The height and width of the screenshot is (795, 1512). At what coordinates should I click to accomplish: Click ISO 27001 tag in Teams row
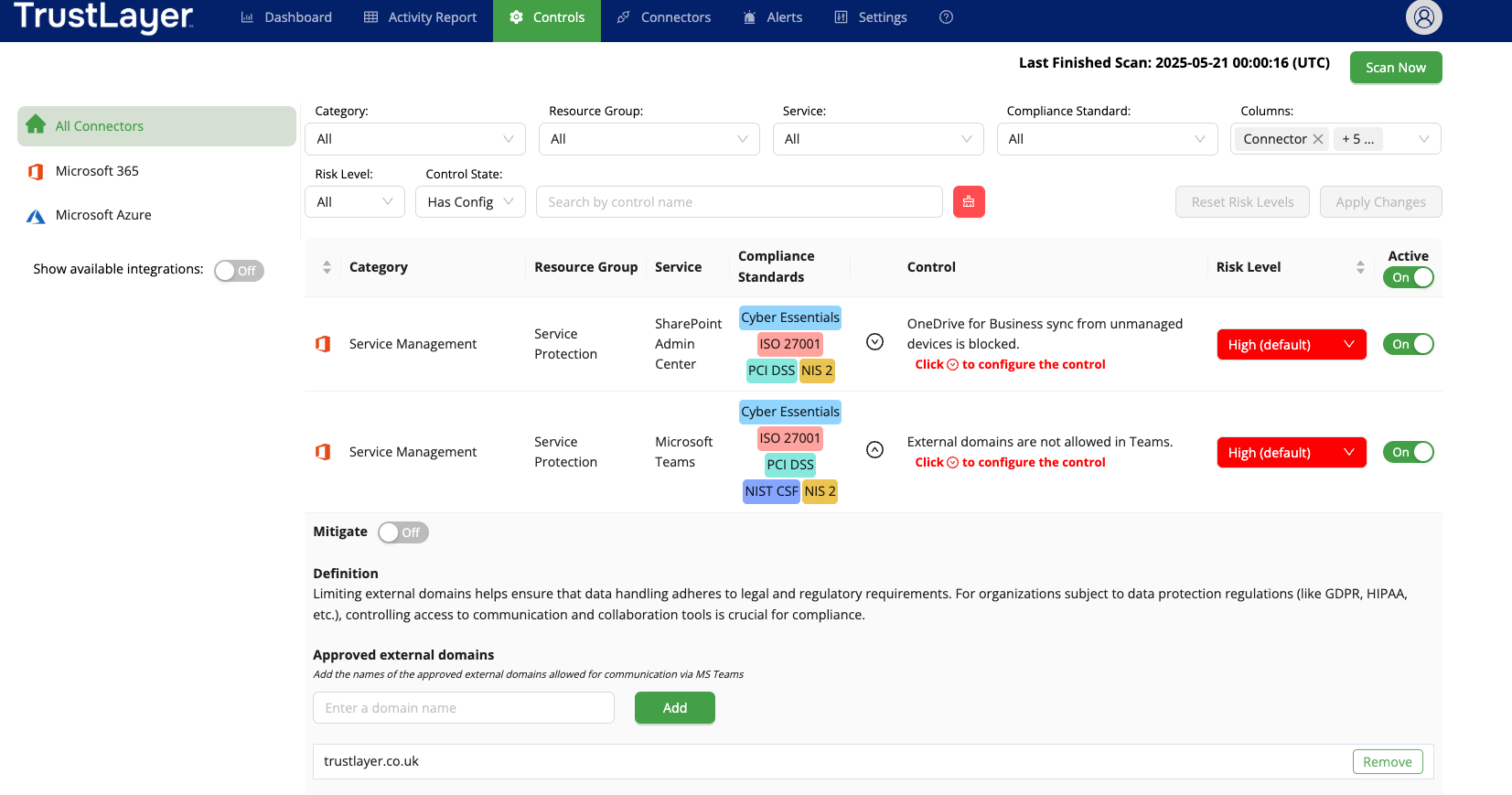[x=790, y=438]
